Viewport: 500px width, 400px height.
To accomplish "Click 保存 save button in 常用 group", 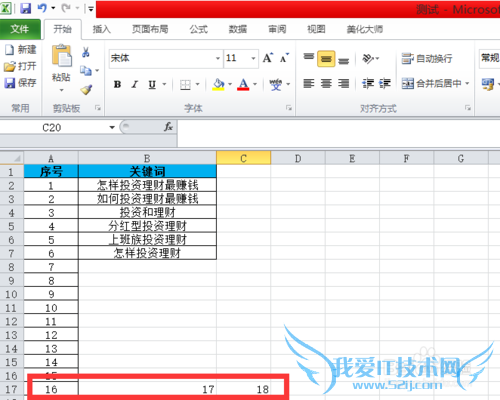I will click(x=21, y=82).
